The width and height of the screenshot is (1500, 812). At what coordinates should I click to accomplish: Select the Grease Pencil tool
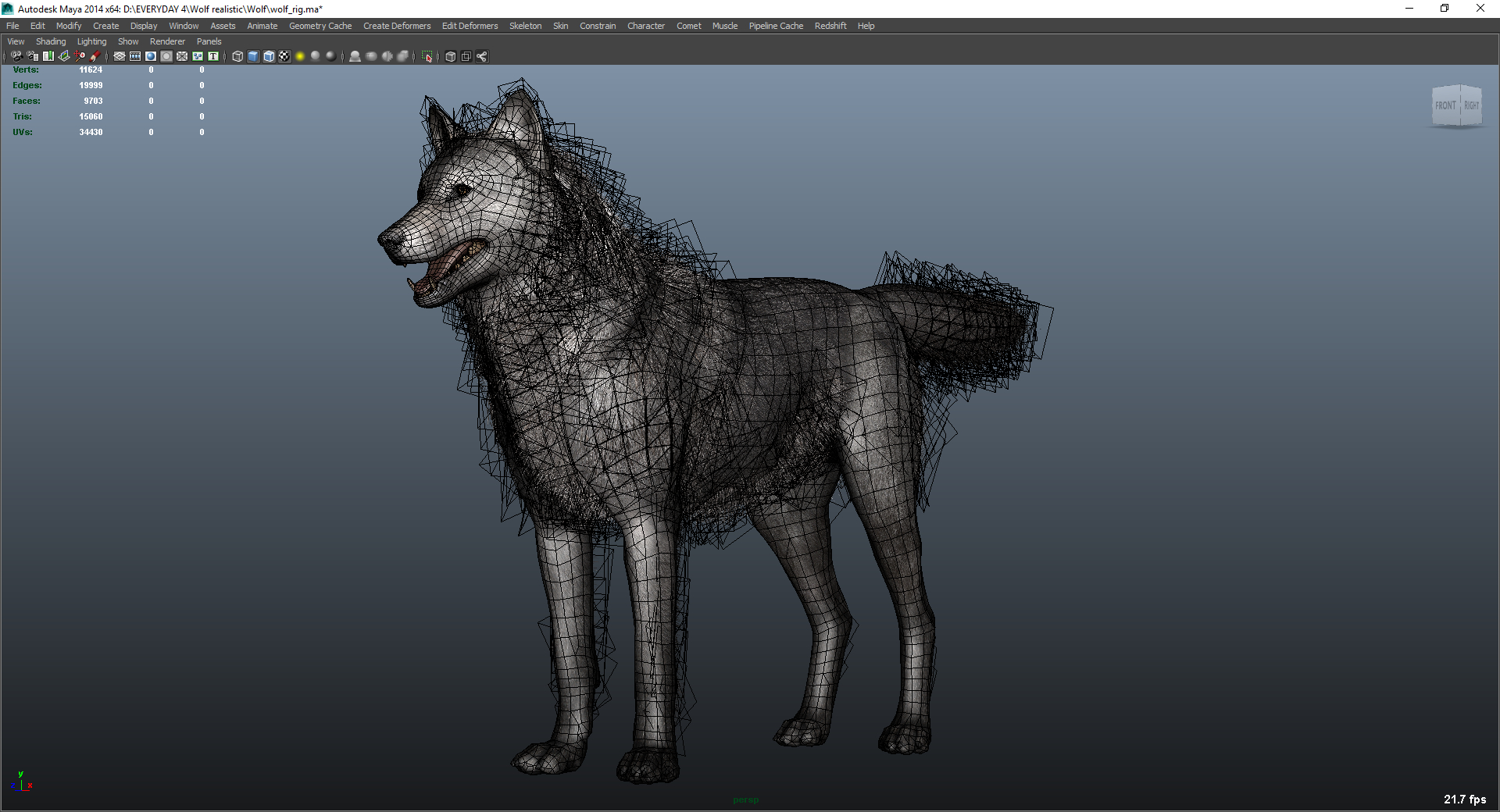(x=95, y=56)
